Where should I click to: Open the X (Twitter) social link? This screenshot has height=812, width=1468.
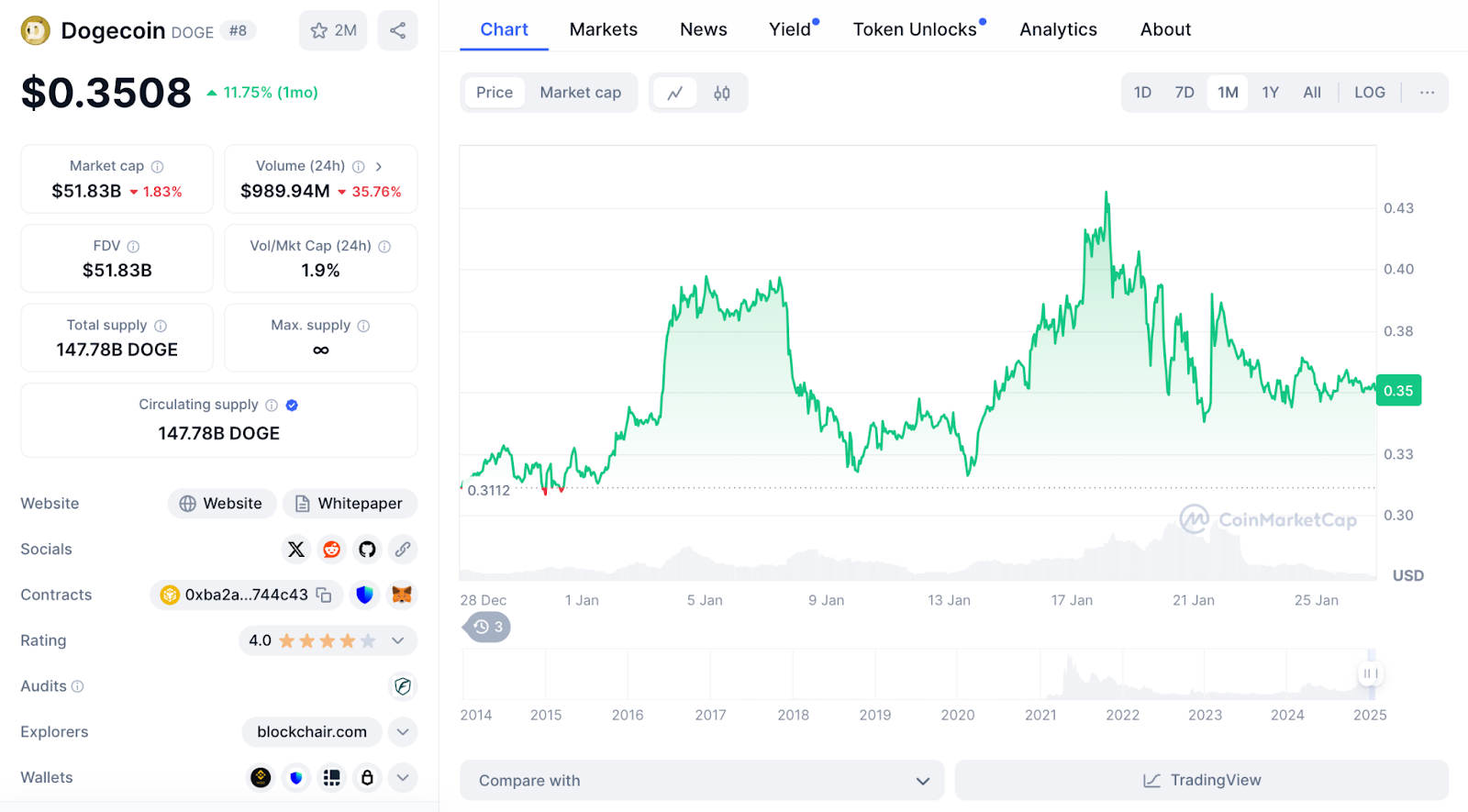295,550
